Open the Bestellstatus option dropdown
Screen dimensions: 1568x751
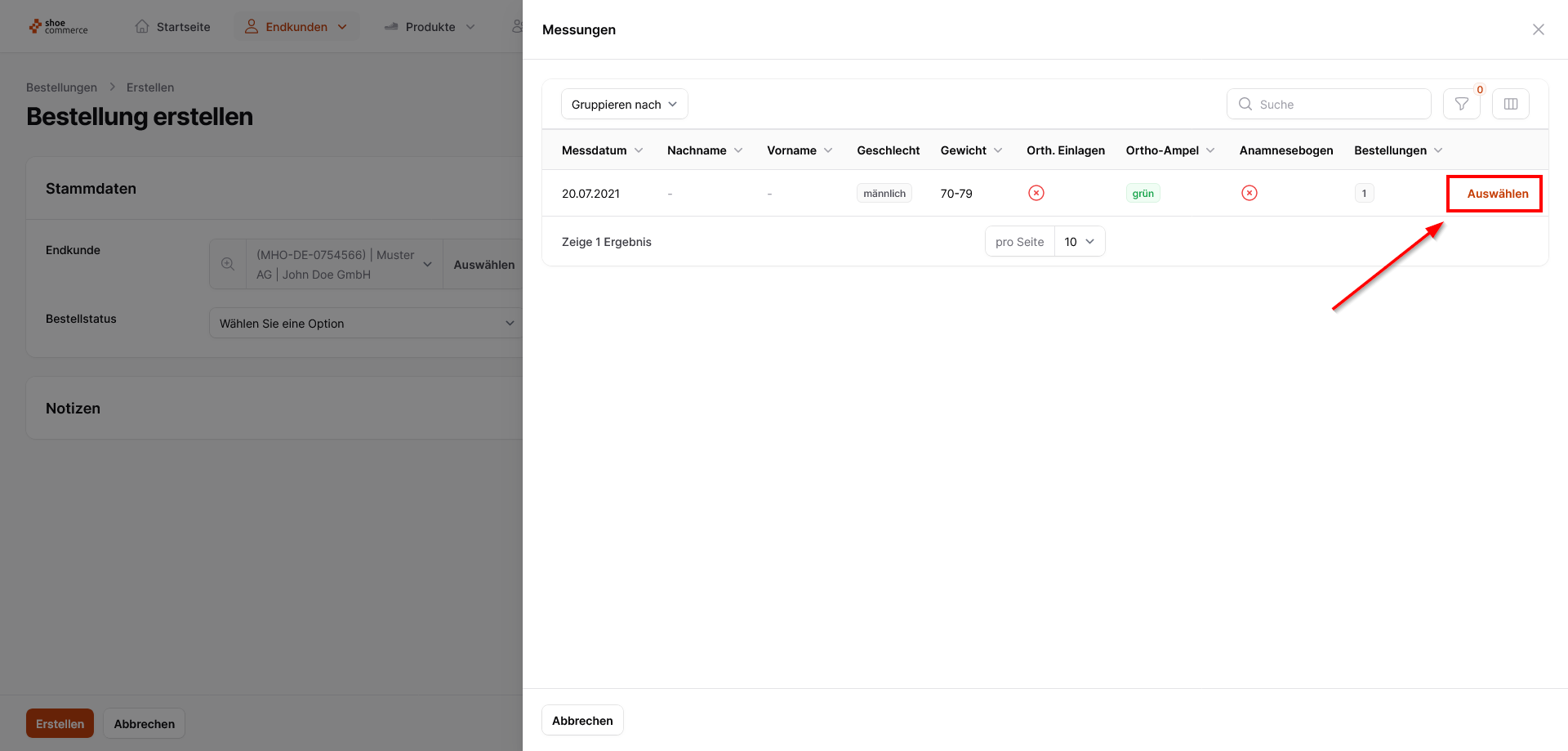click(x=367, y=323)
